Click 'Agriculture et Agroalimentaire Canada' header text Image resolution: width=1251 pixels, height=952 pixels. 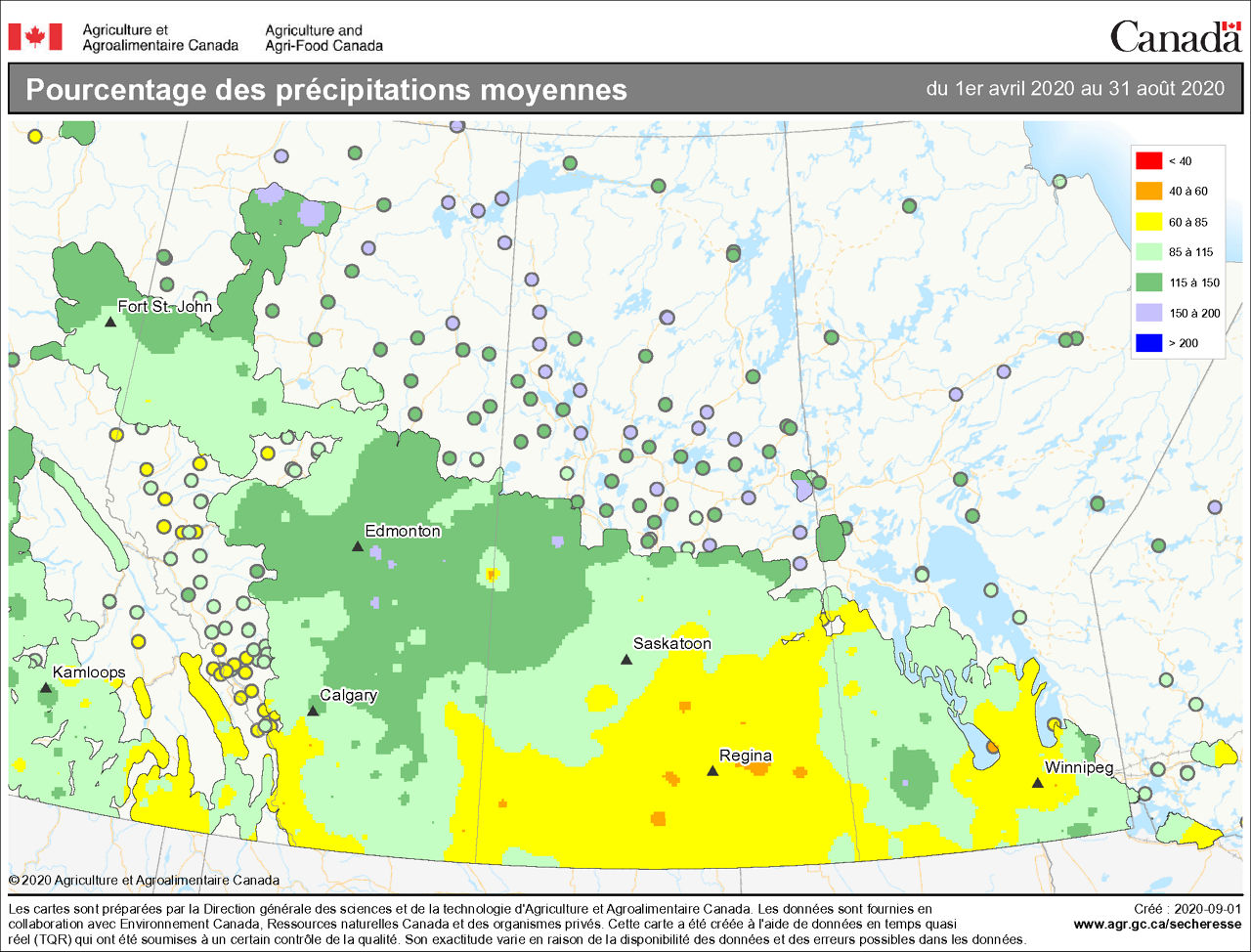pos(160,37)
